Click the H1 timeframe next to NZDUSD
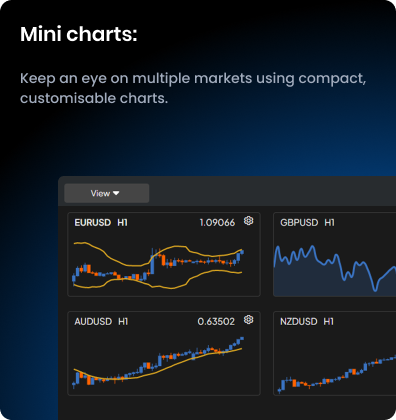396x420 pixels. (x=328, y=322)
